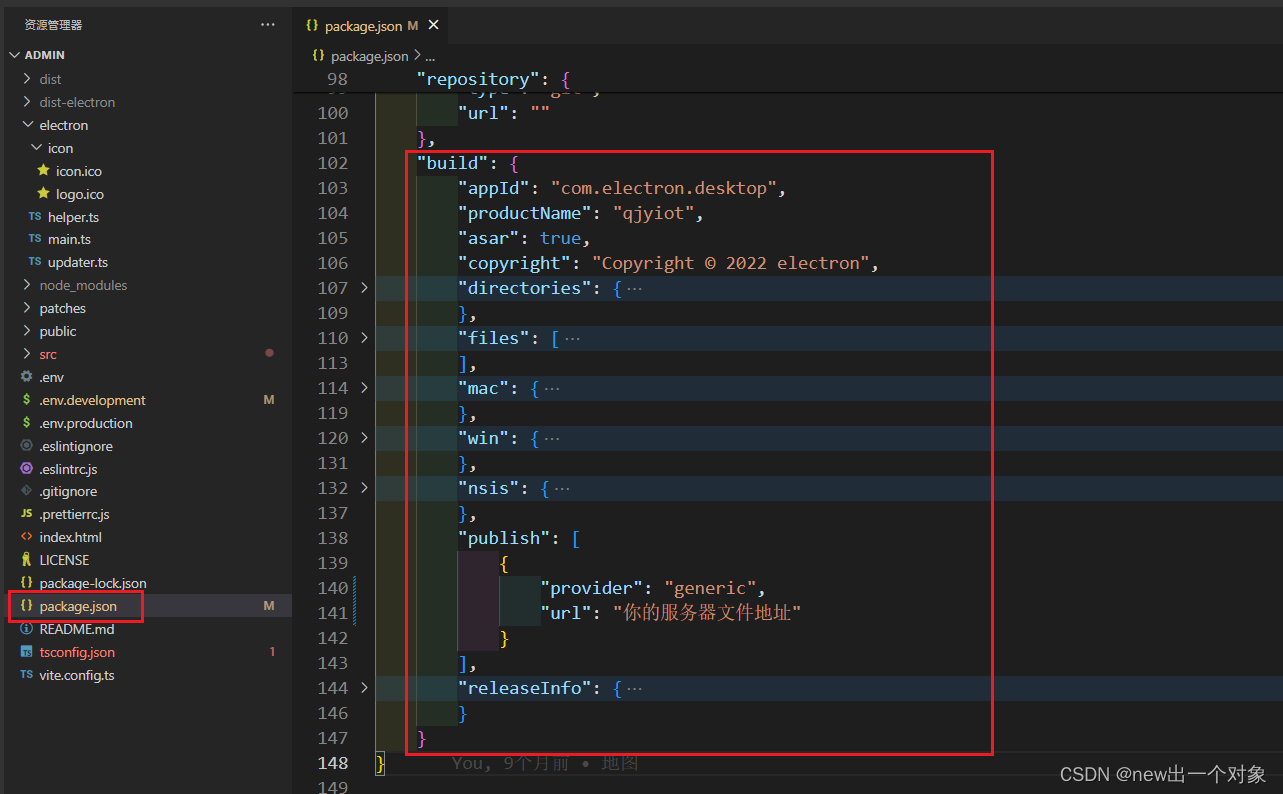The height and width of the screenshot is (794, 1283).
Task: Click the JSON icon on the package.json tab
Action: 312,25
